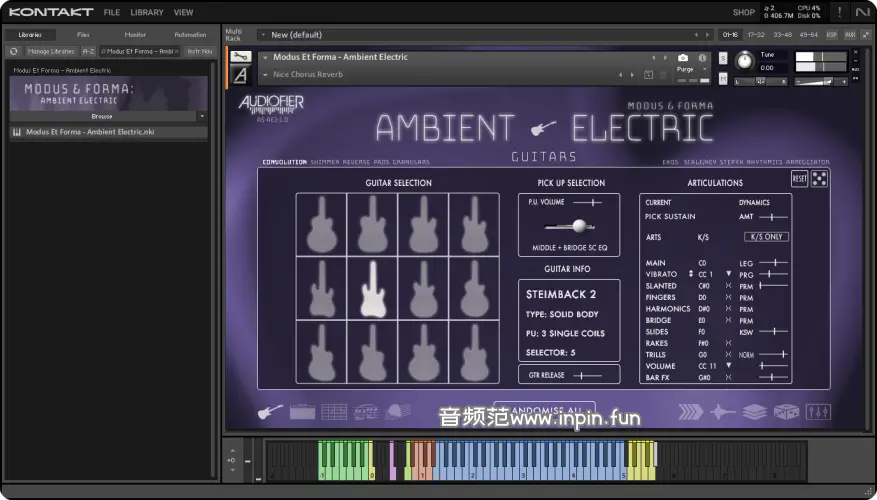Click the dice randomize icon near Reset
877x500 pixels.
[819, 179]
